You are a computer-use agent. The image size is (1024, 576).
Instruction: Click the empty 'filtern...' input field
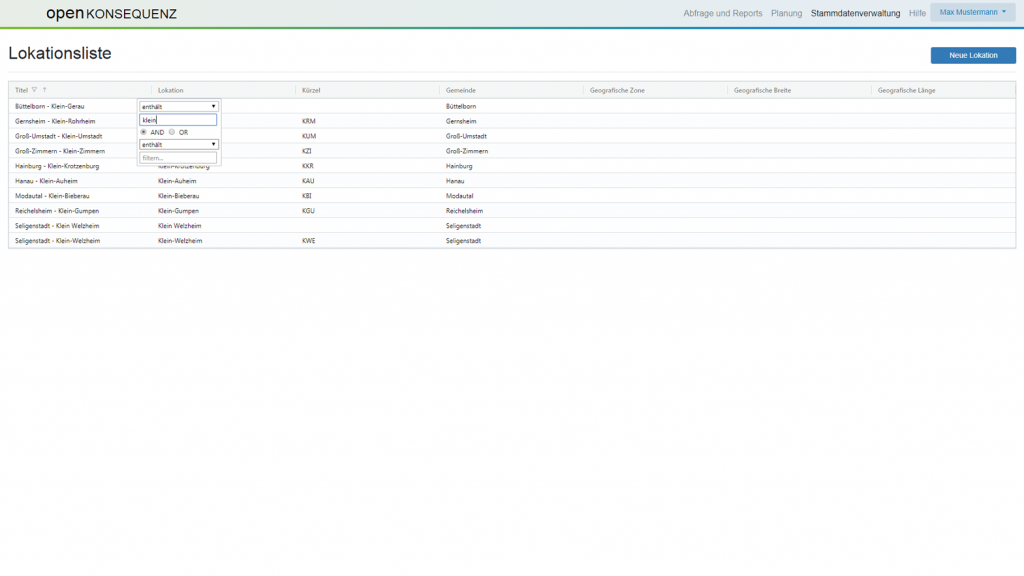(x=178, y=157)
